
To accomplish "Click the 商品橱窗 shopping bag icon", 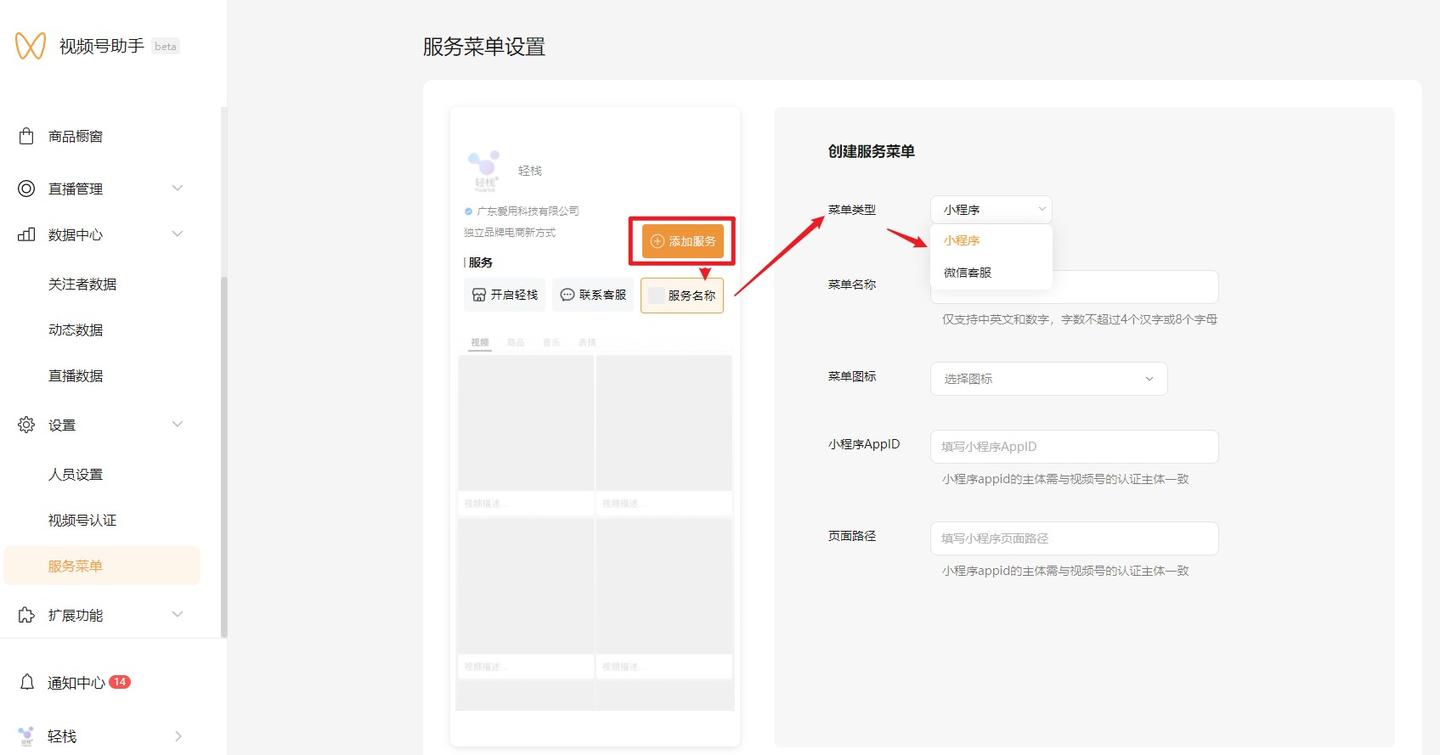I will click(27, 136).
